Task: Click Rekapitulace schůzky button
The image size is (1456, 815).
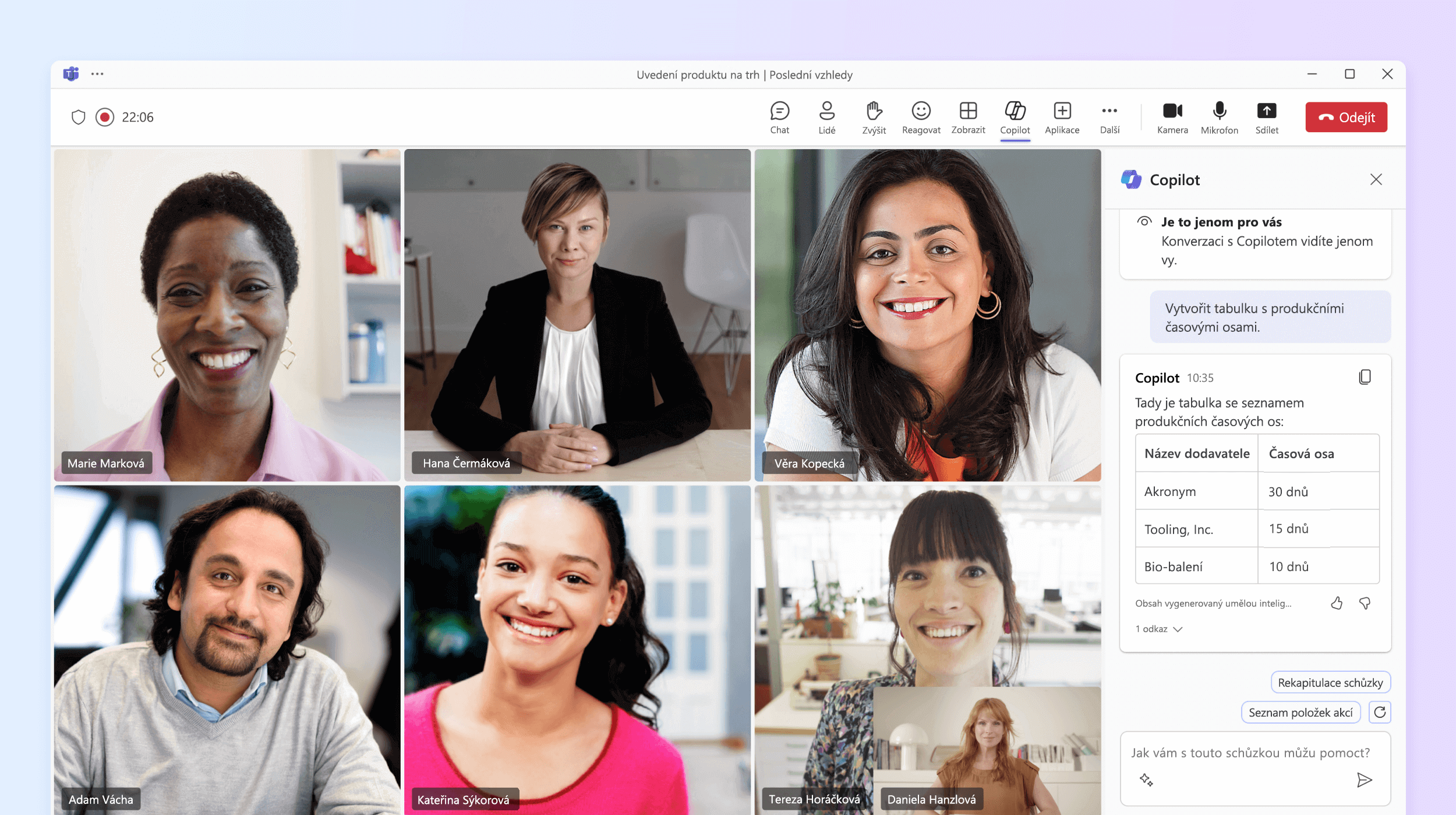Action: [x=1330, y=682]
